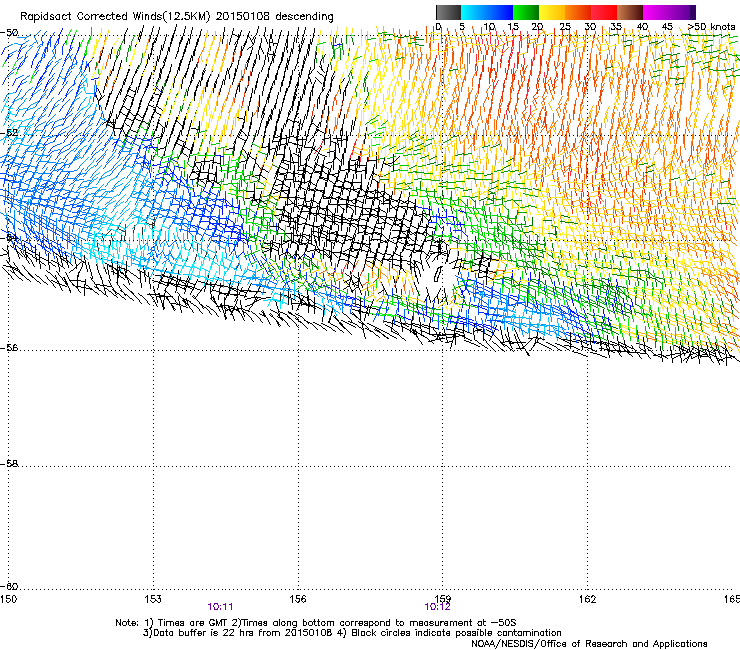Click the '159' longitude axis label
This screenshot has width=740, height=650.
[442, 599]
